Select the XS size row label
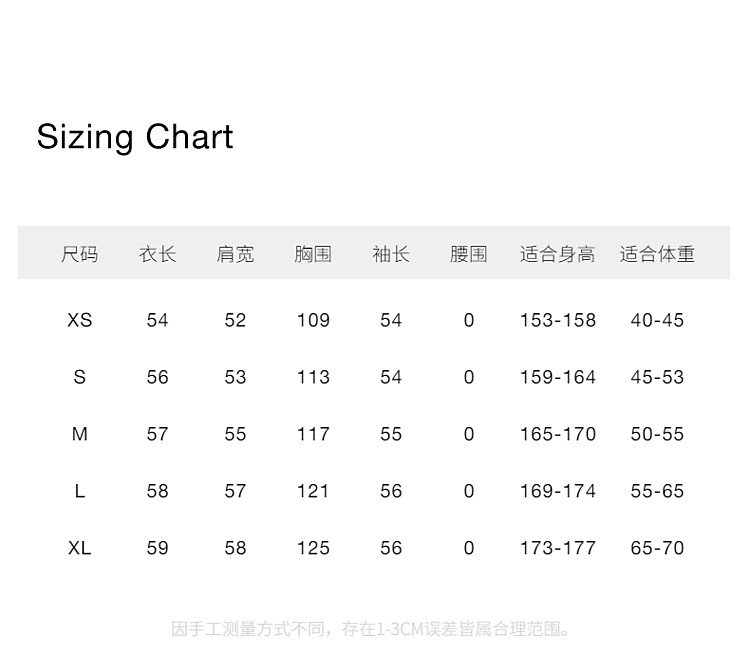 pyautogui.click(x=80, y=320)
